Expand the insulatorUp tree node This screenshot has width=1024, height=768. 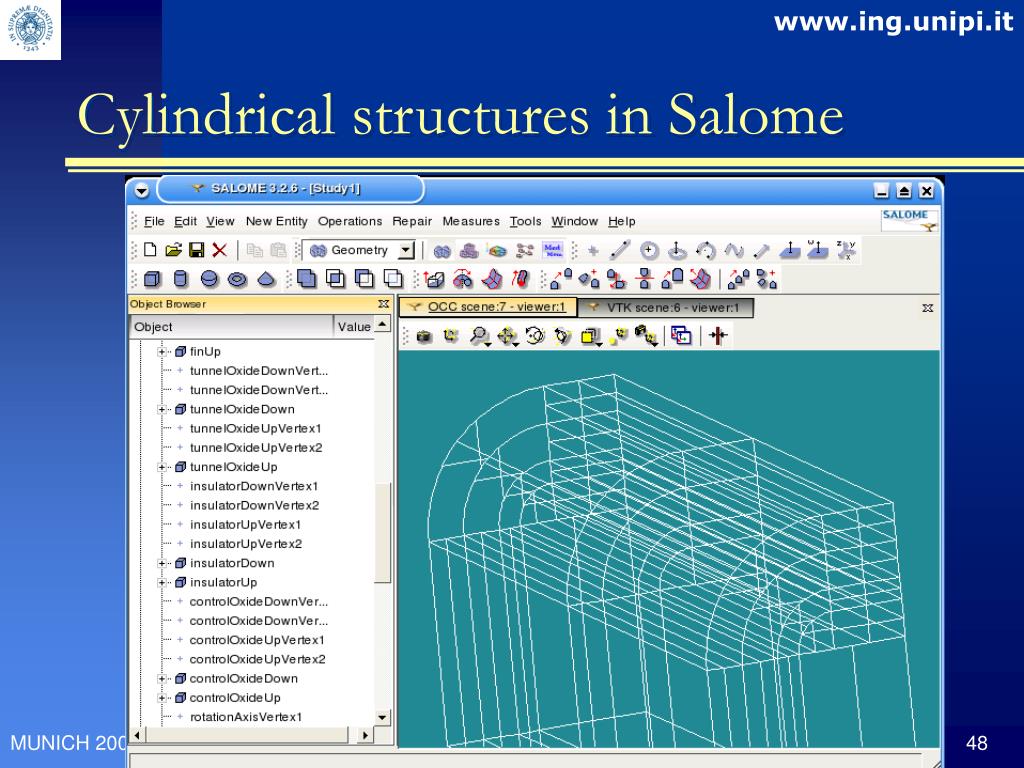click(x=162, y=583)
